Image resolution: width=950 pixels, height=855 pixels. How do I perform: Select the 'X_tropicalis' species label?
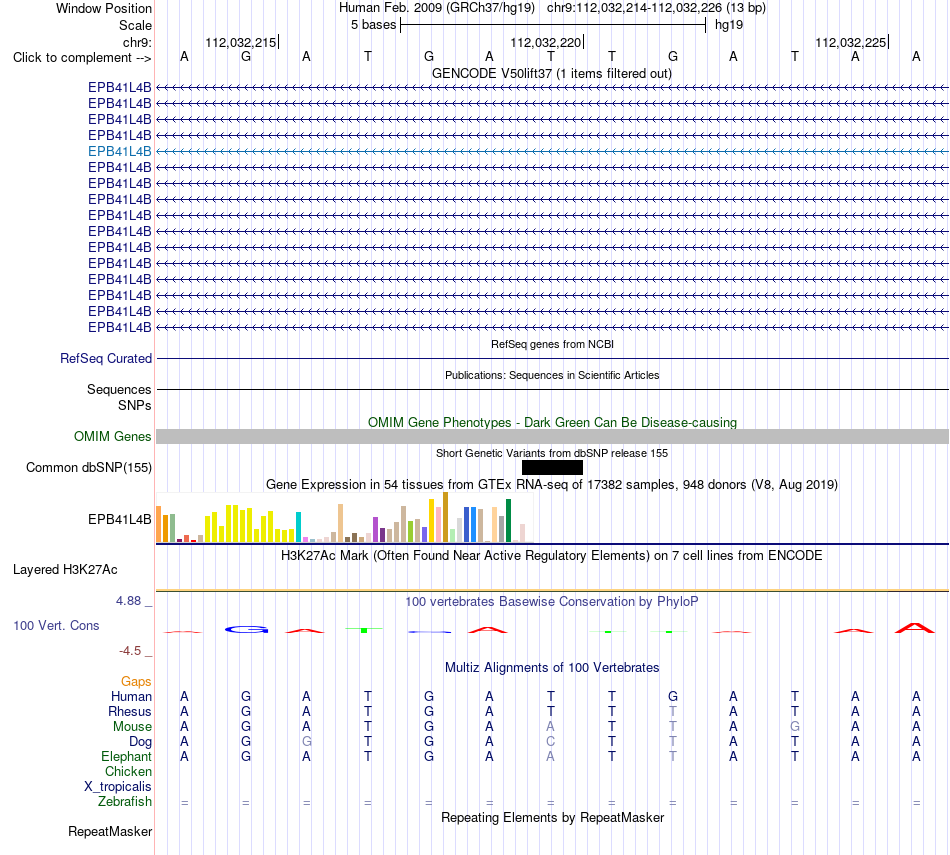tap(118, 787)
